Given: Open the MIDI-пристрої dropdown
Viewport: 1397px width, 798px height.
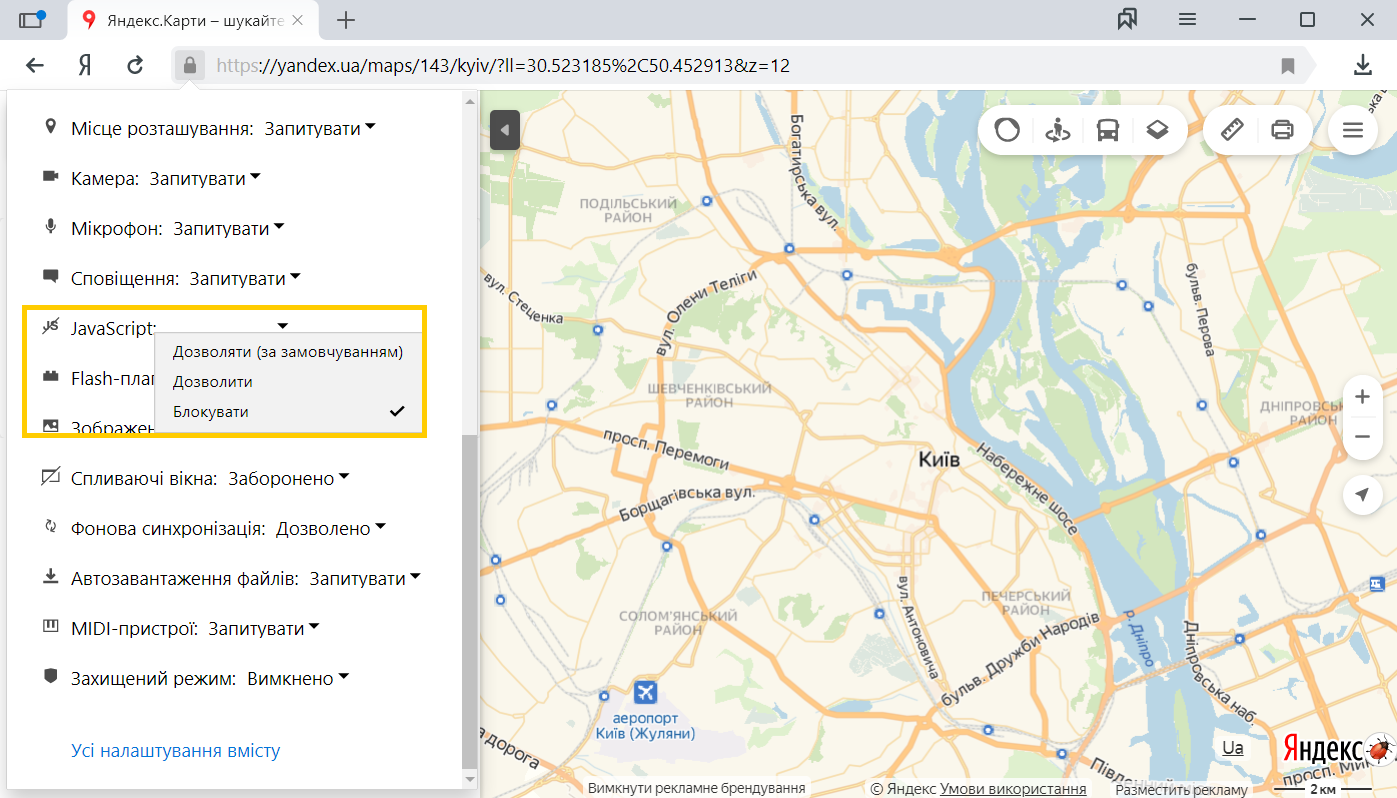Looking at the screenshot, I should click(264, 629).
